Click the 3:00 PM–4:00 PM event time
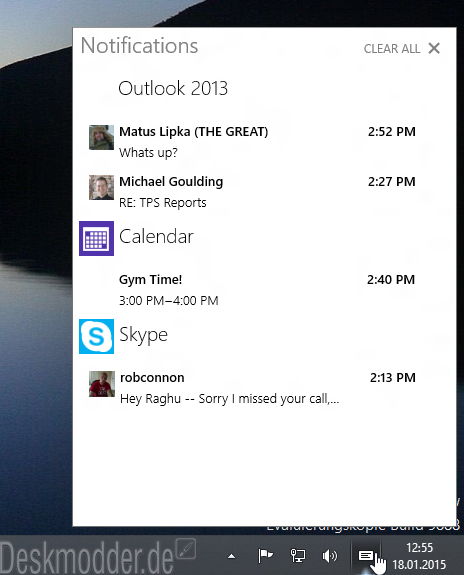Screen dimensions: 464x575 coord(169,301)
